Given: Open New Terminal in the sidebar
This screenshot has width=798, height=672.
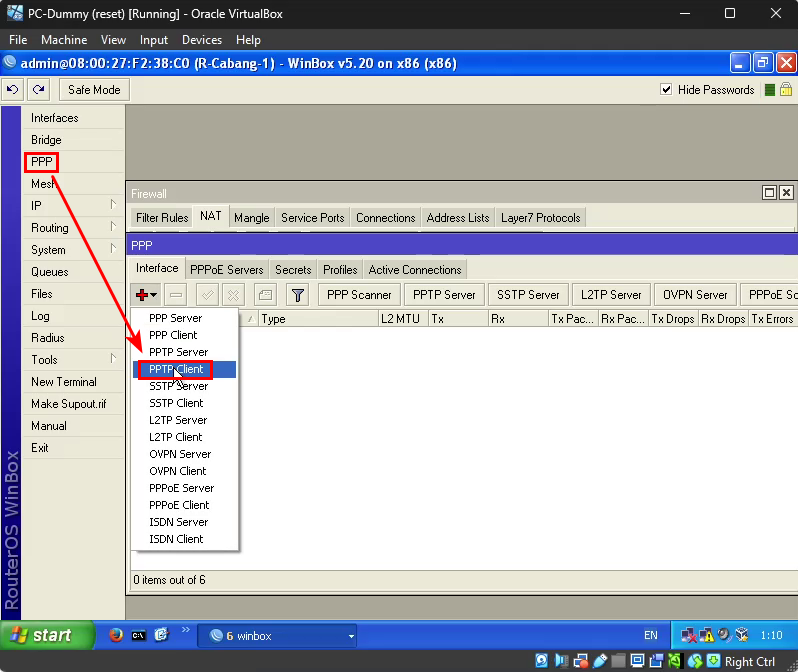Looking at the screenshot, I should tap(64, 382).
